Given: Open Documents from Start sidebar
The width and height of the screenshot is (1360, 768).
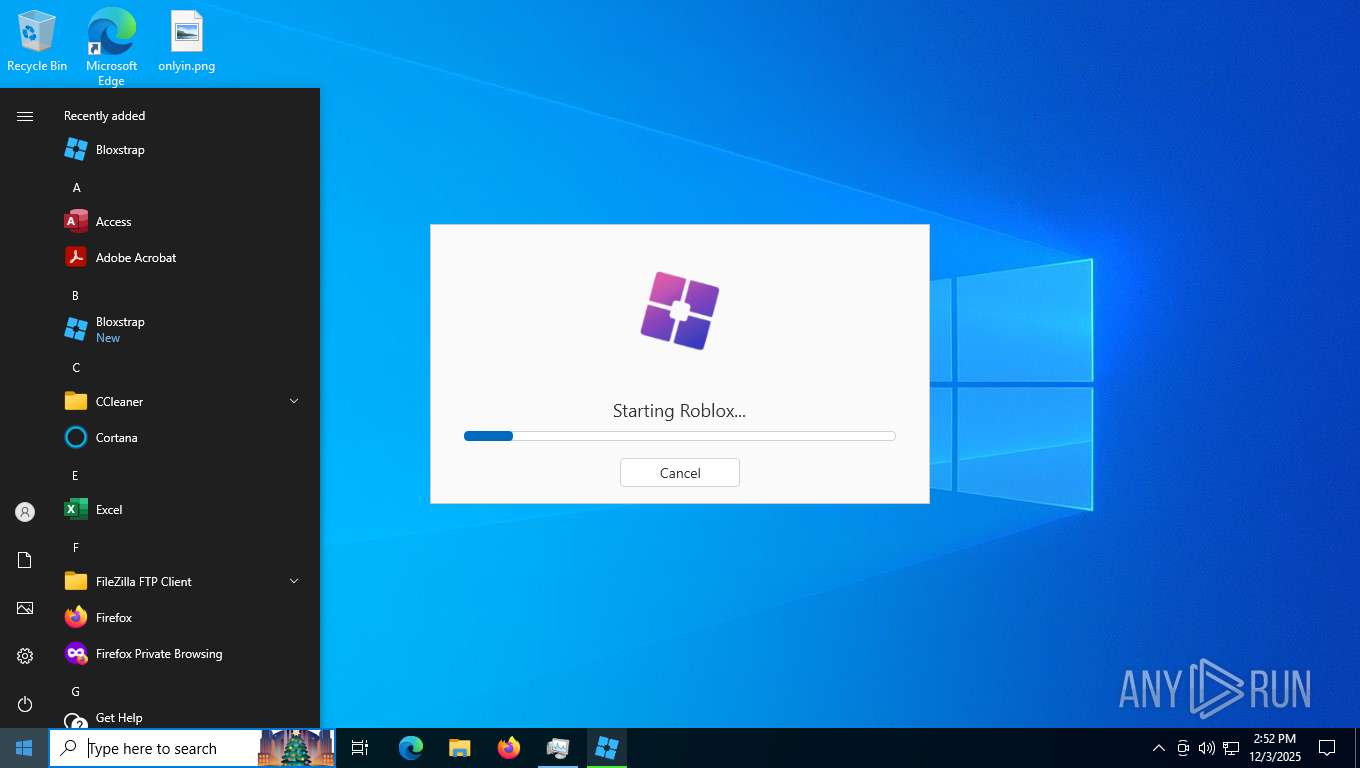Looking at the screenshot, I should (25, 560).
